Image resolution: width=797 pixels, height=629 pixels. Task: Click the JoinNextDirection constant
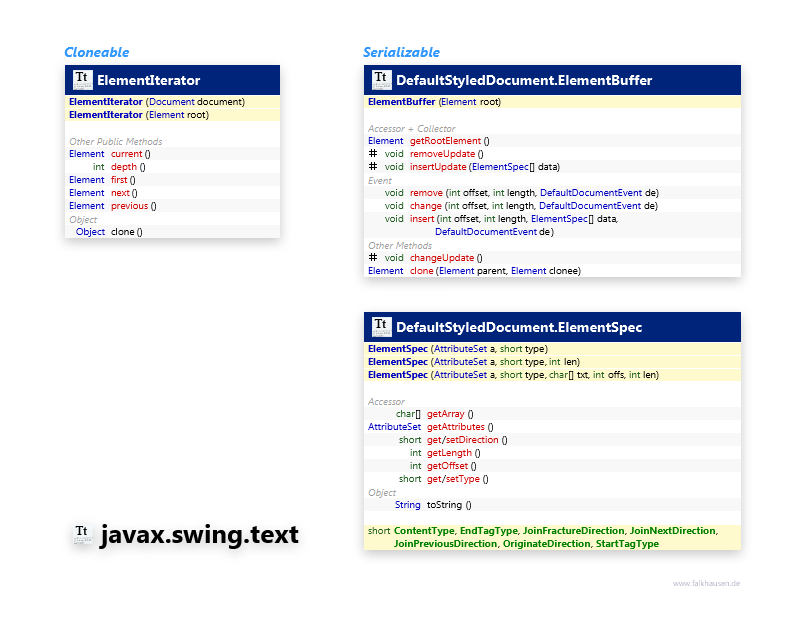click(x=673, y=530)
